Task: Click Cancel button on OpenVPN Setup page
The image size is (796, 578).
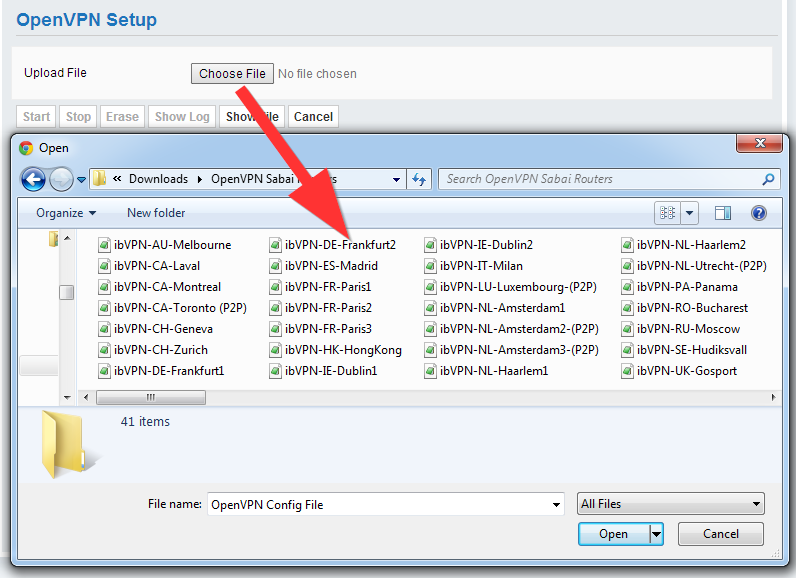Action: point(313,117)
